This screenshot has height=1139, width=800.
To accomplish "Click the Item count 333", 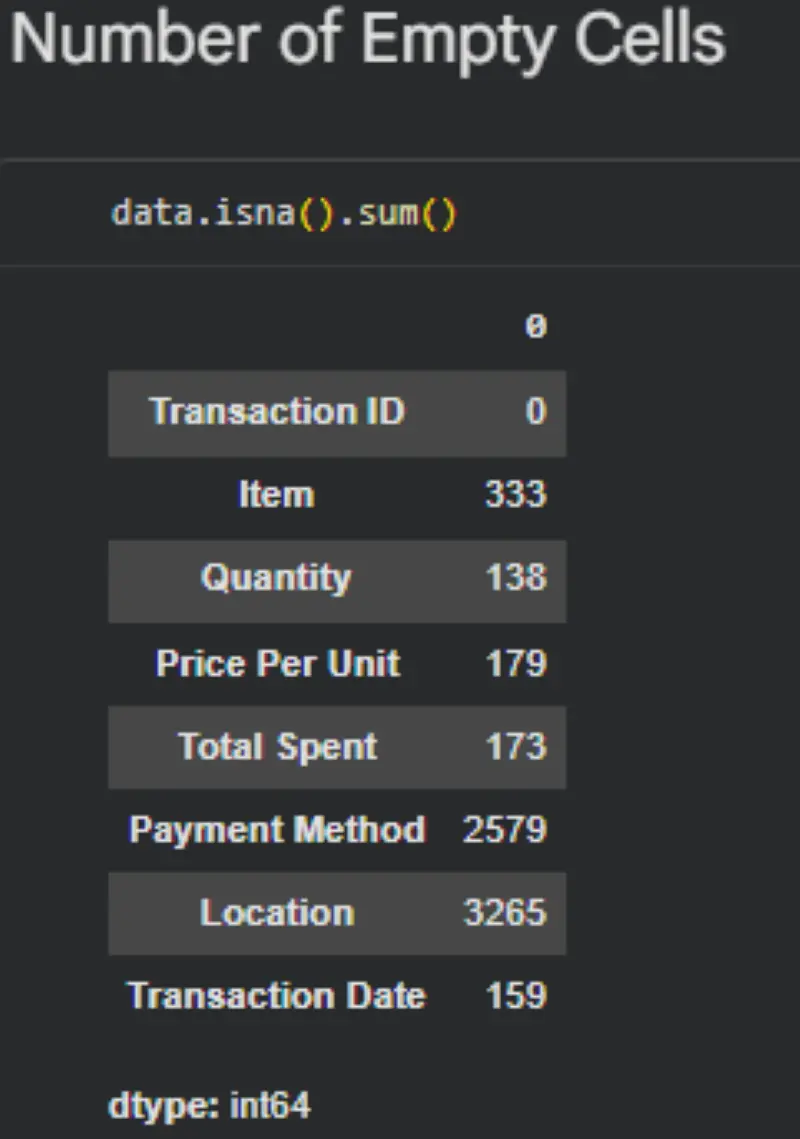I will coord(516,495).
